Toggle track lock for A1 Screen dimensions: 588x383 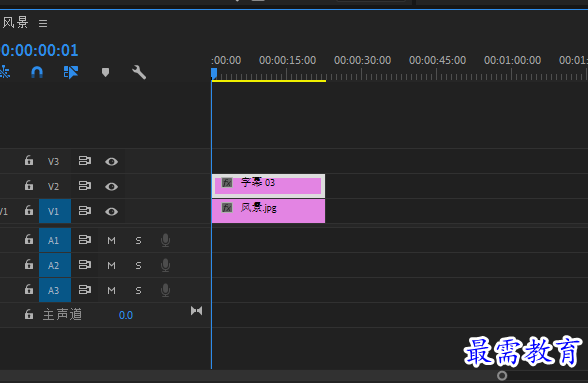[x=29, y=239]
